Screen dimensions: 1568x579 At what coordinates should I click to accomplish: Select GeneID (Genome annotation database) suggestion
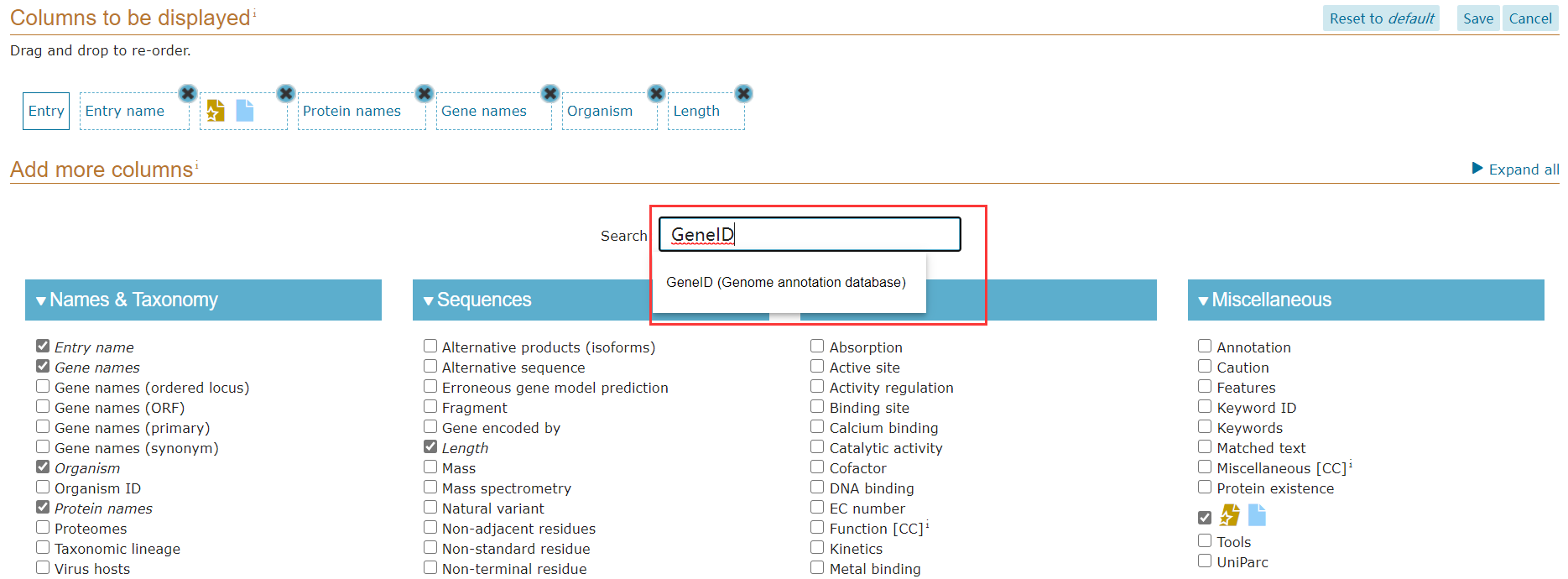[x=786, y=283]
